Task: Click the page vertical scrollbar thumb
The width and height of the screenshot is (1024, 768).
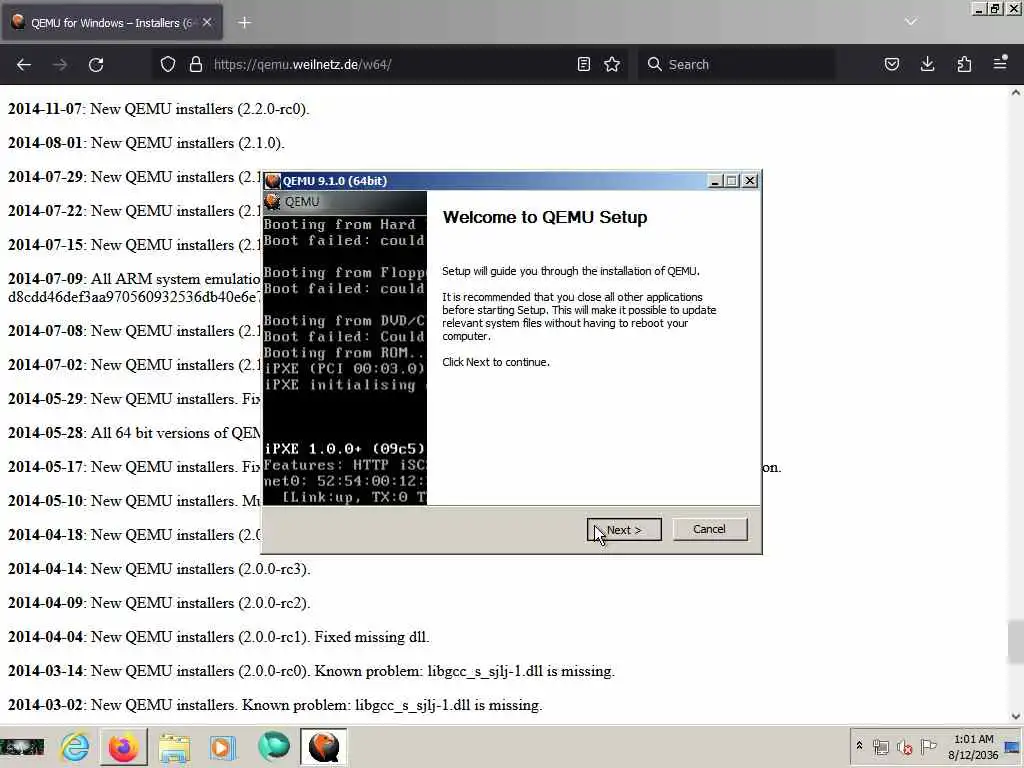Action: coord(1016,641)
